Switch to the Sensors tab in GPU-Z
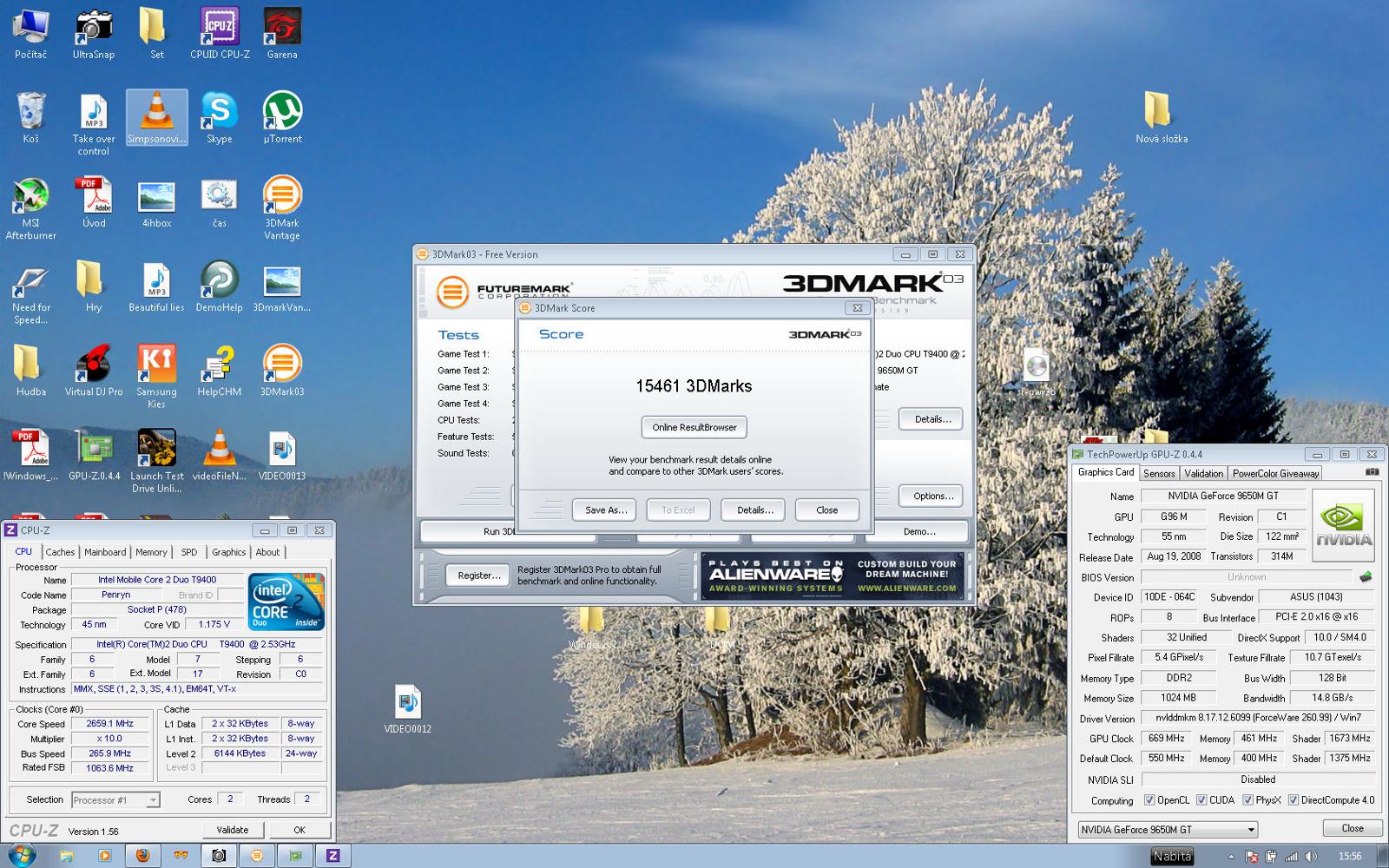The height and width of the screenshot is (868, 1389). pyautogui.click(x=1159, y=473)
